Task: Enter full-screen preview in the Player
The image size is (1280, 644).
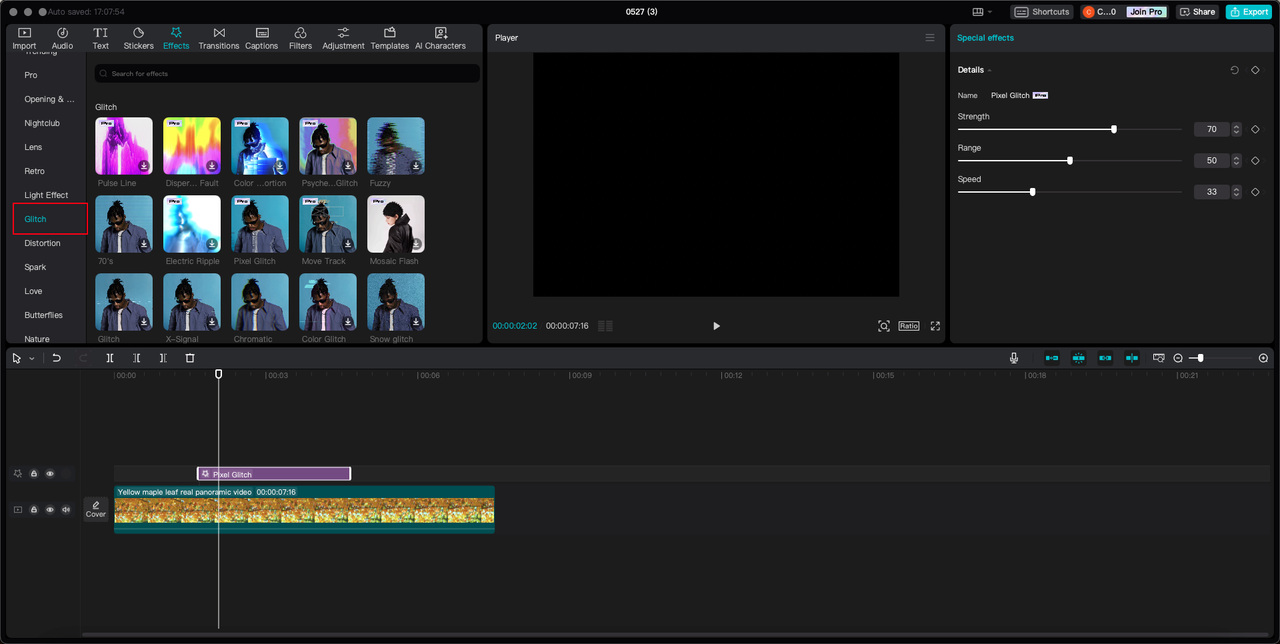Action: pyautogui.click(x=935, y=326)
